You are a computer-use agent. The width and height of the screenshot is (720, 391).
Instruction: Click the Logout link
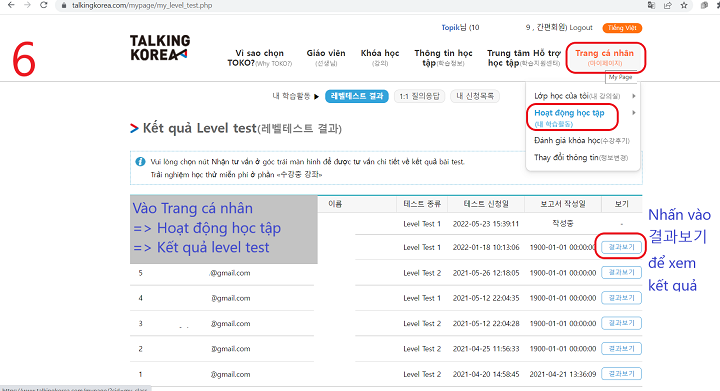coord(581,28)
